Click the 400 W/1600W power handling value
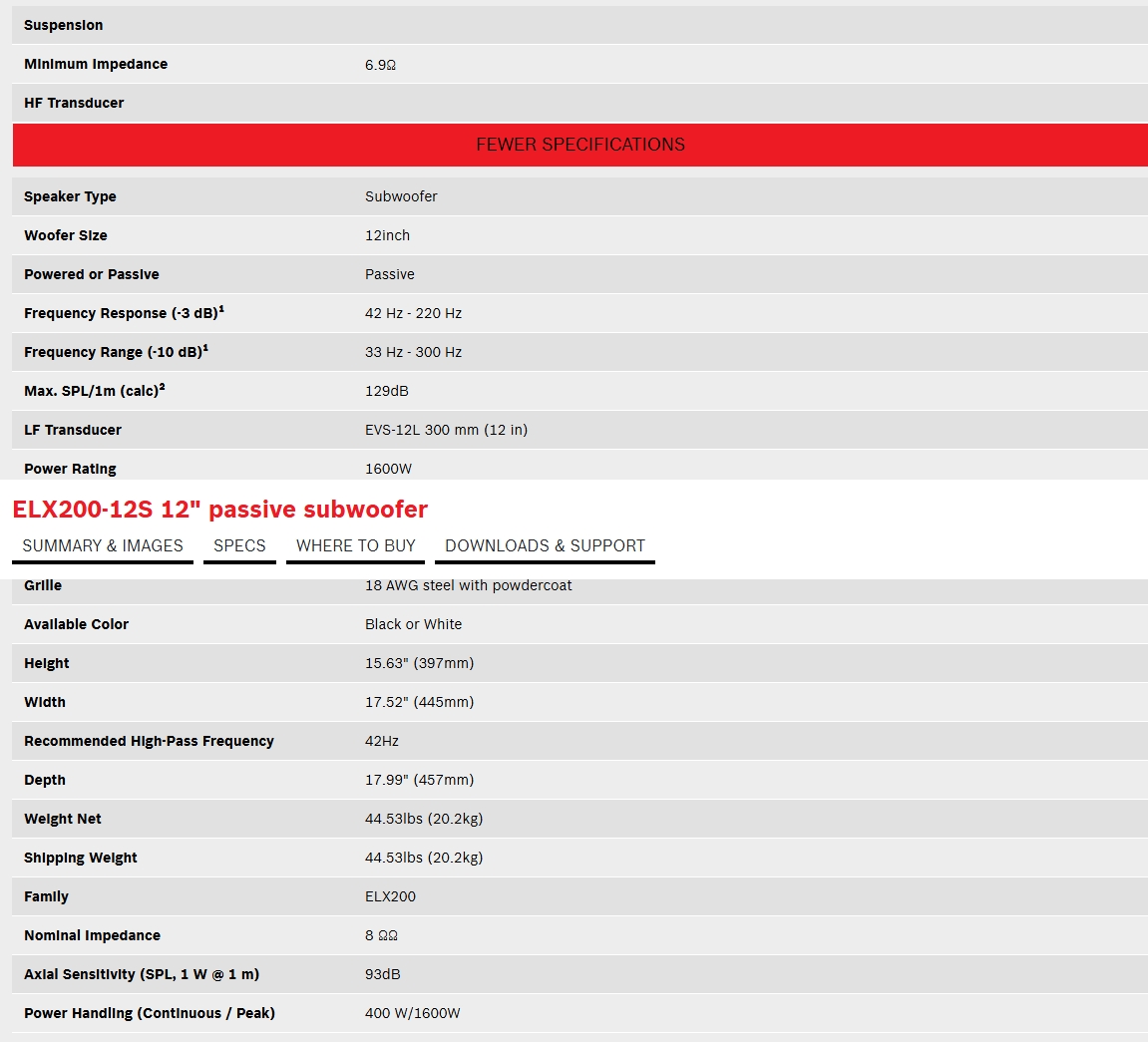Viewport: 1148px width, 1042px height. (x=413, y=1013)
